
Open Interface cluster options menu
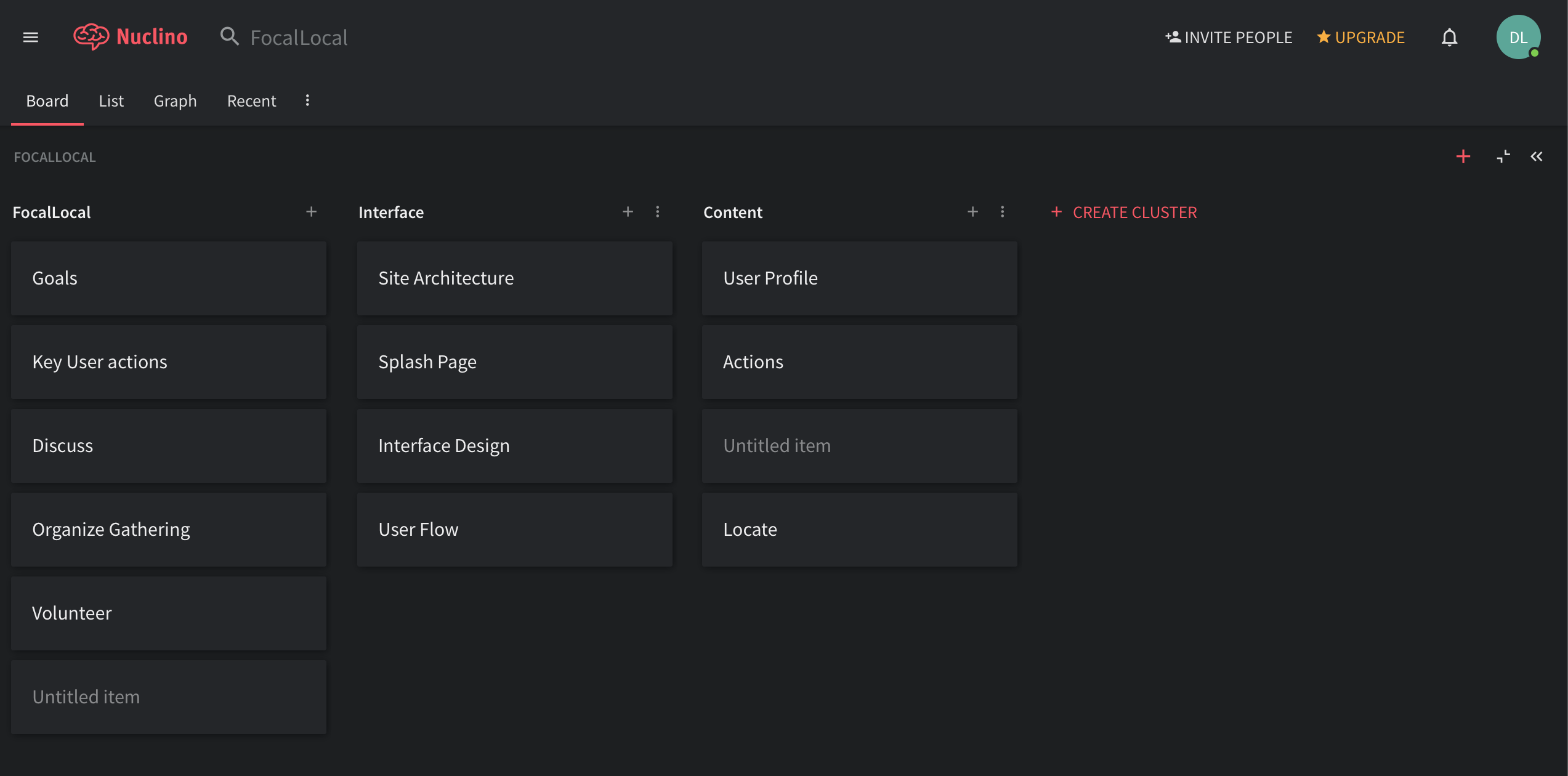[658, 212]
